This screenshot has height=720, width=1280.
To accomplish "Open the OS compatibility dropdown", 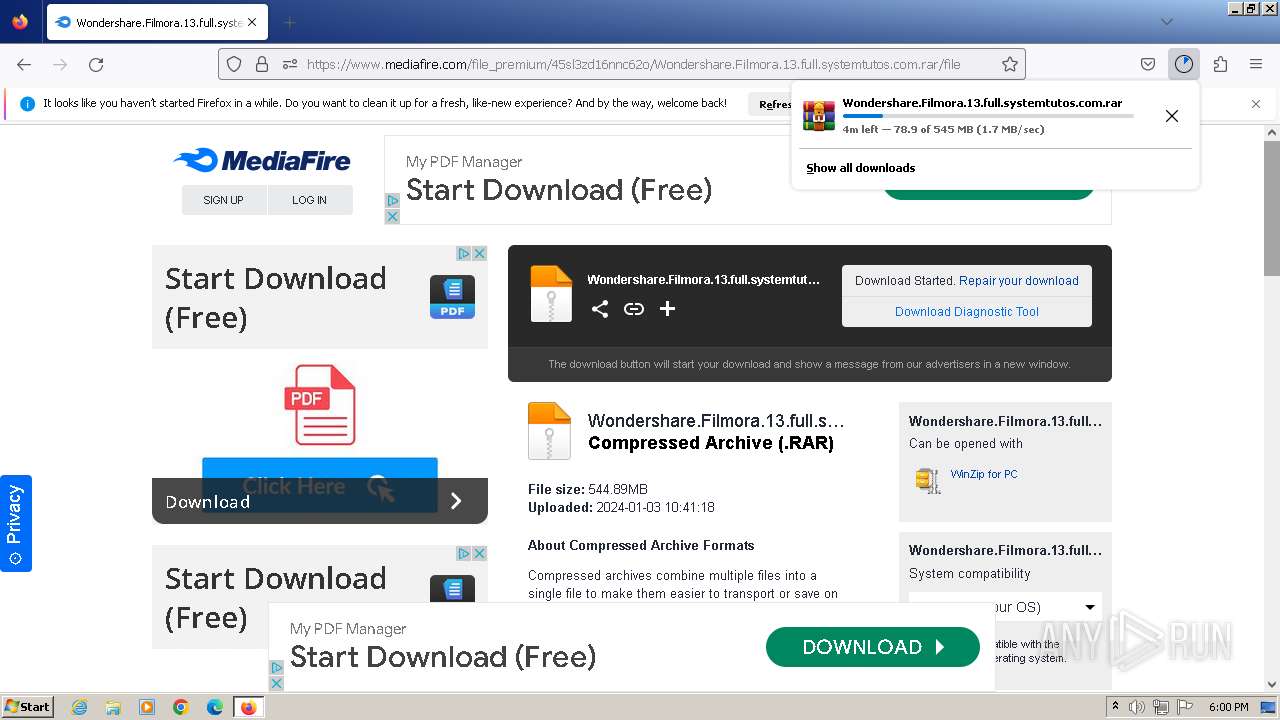I will pyautogui.click(x=1005, y=607).
